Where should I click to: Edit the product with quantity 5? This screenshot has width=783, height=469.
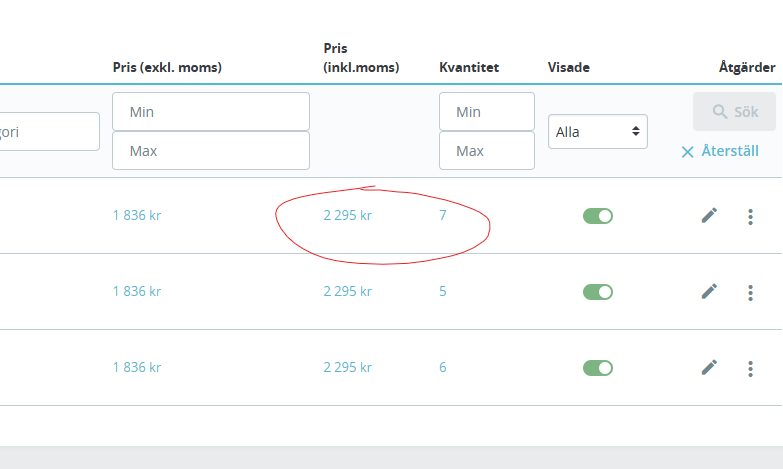point(709,292)
